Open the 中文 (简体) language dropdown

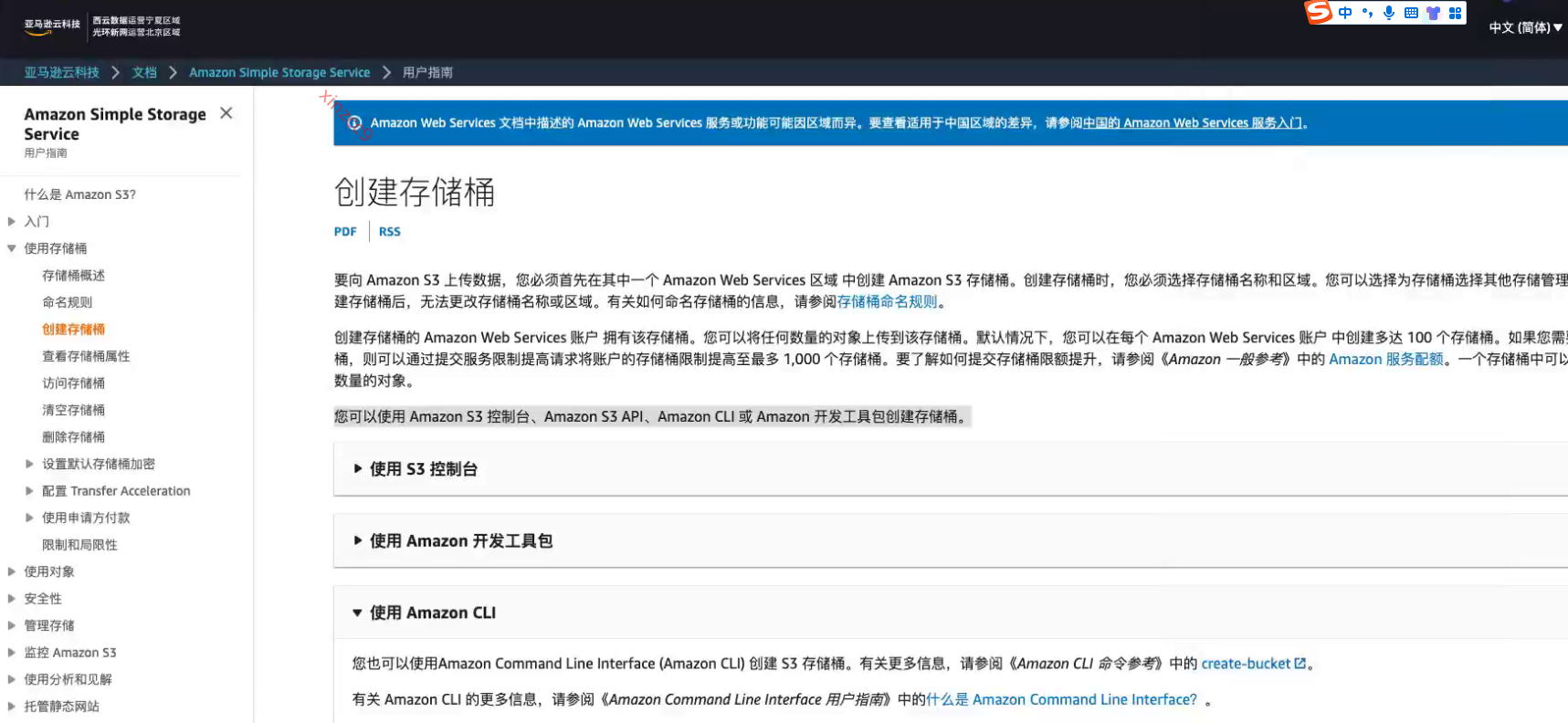tap(1525, 27)
